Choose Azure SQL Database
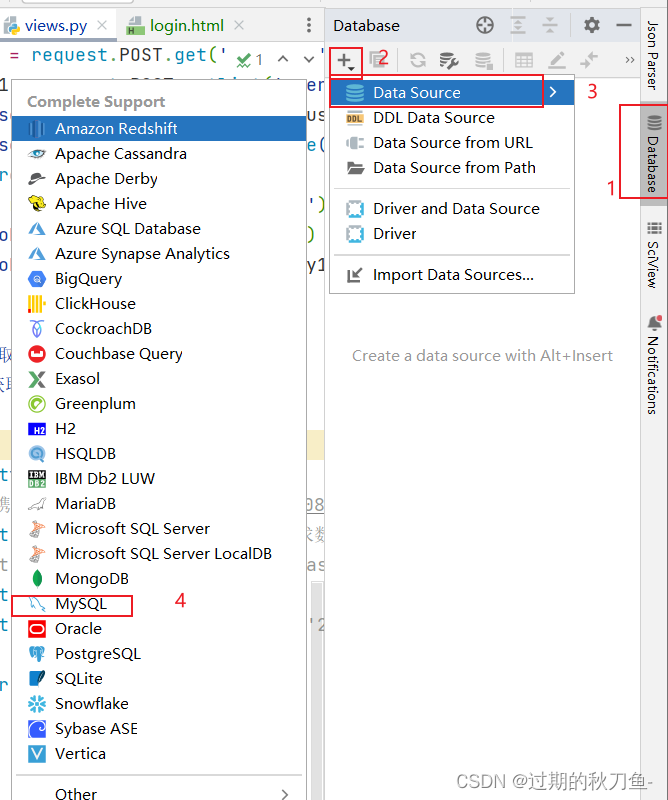The image size is (668, 800). (159, 229)
